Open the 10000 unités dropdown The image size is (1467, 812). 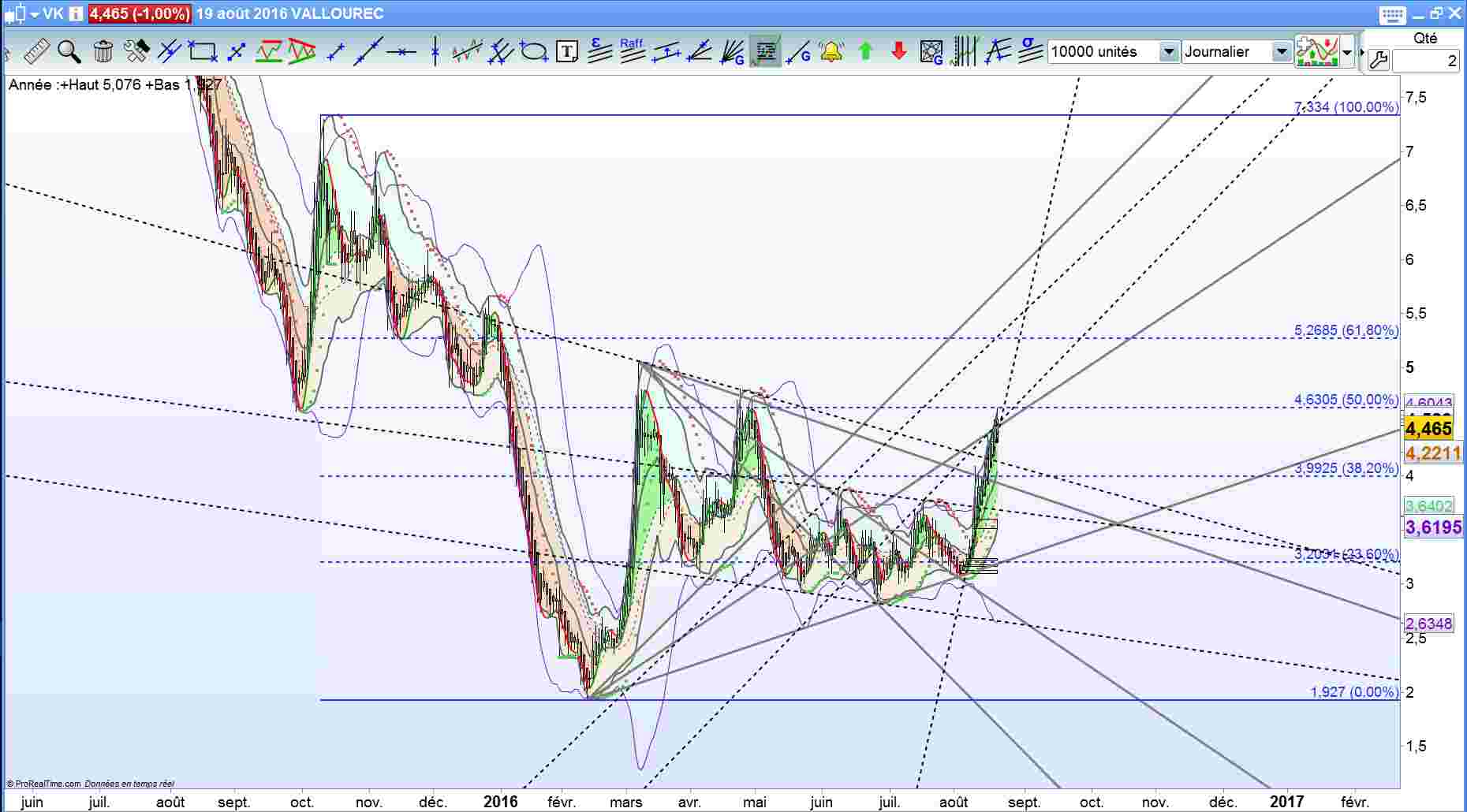(1113, 52)
